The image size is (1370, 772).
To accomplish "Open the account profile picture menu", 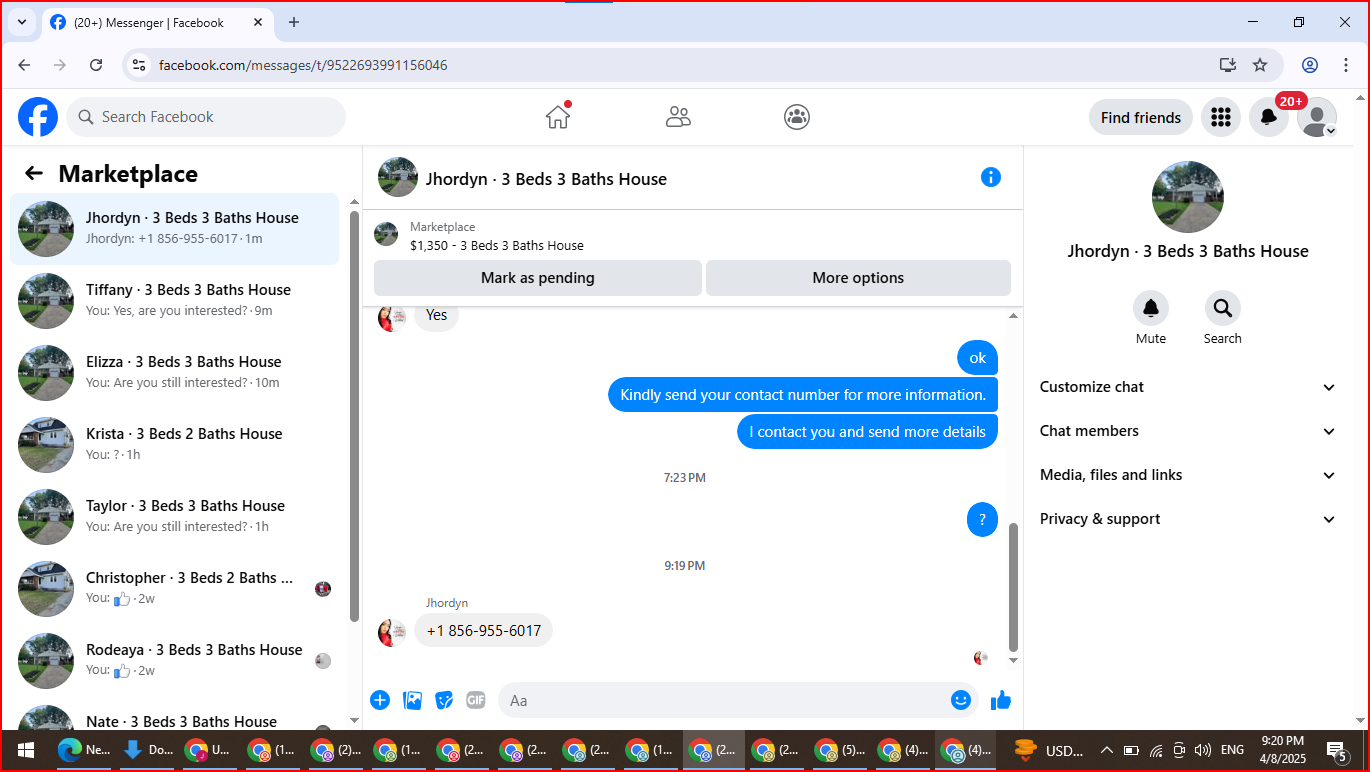I will pyautogui.click(x=1317, y=117).
